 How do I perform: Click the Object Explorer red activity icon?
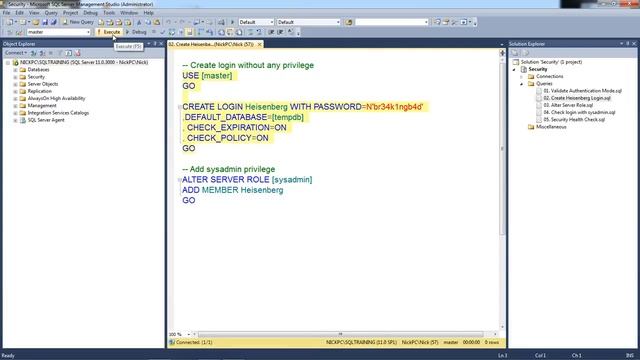77,53
